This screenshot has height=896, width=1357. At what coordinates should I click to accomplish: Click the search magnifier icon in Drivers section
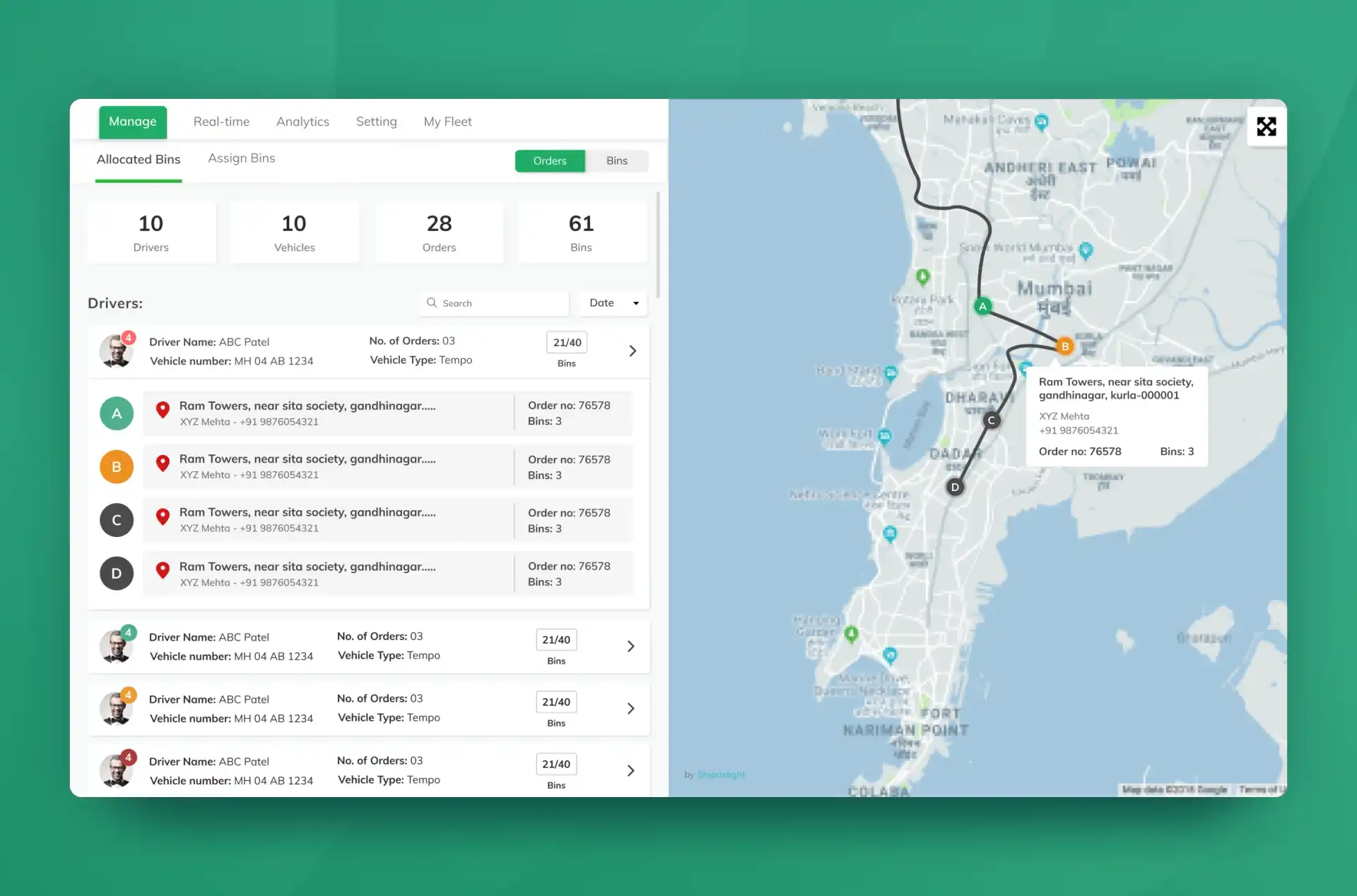(430, 302)
